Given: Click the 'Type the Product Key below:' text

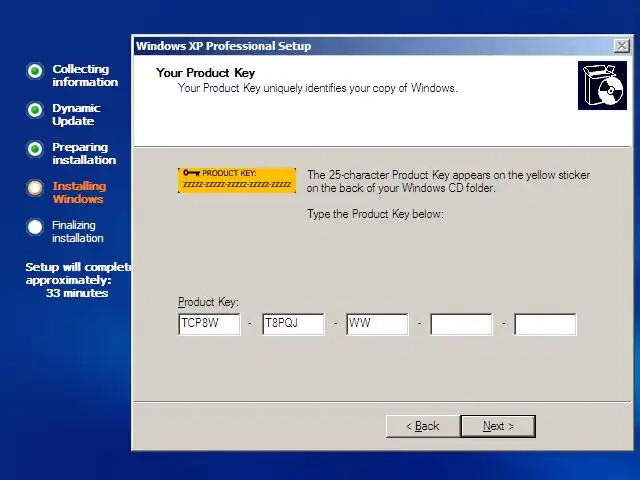Looking at the screenshot, I should tap(375, 214).
